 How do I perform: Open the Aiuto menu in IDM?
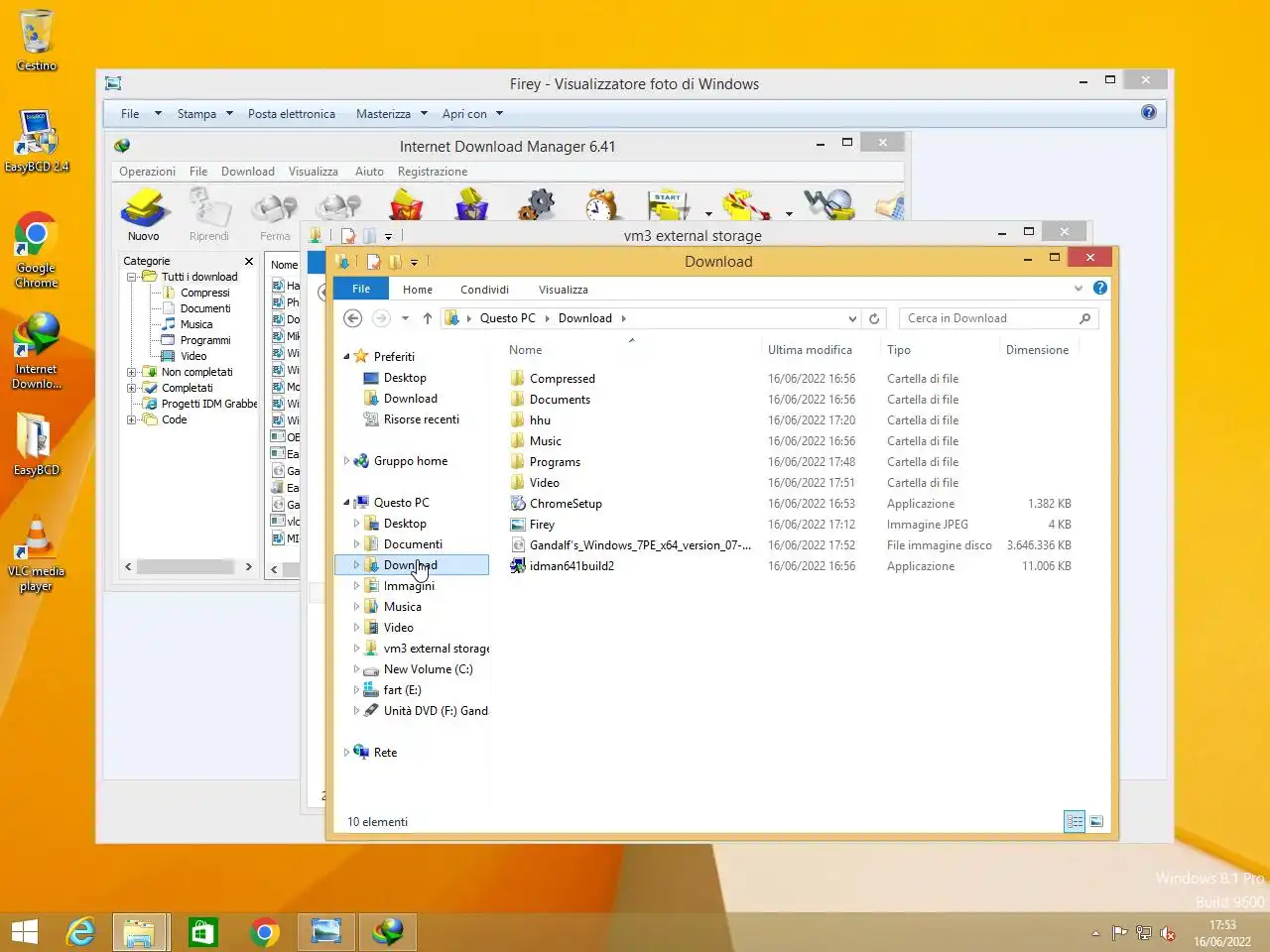point(369,172)
